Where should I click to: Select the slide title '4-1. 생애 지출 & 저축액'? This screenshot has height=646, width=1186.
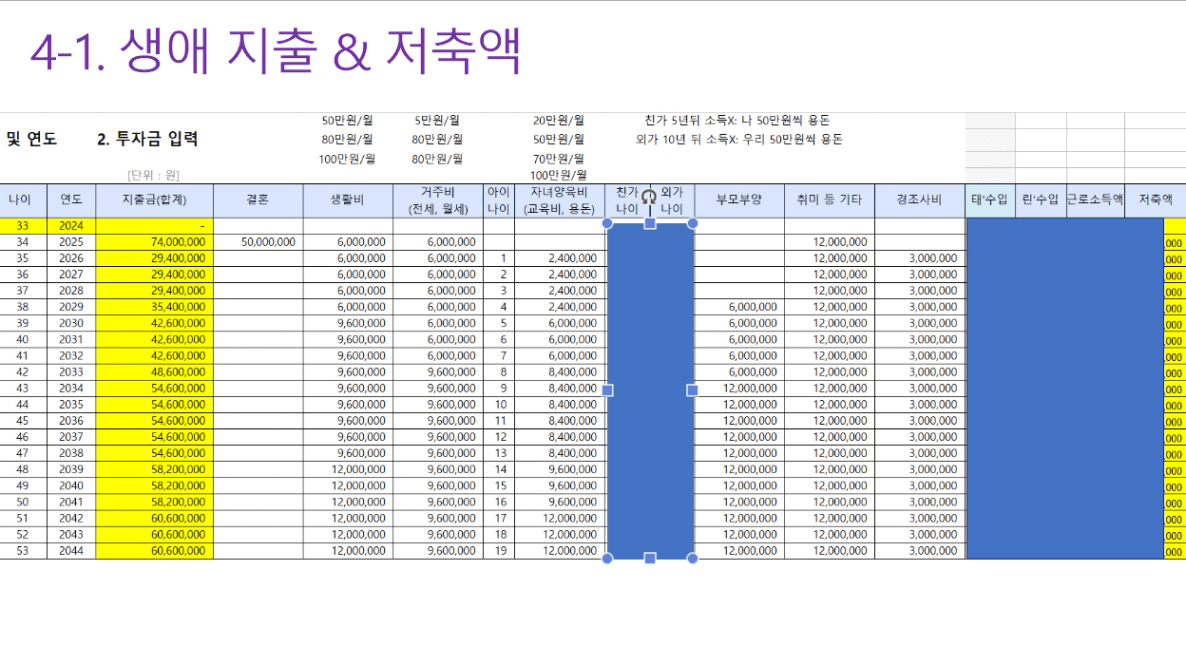(276, 53)
